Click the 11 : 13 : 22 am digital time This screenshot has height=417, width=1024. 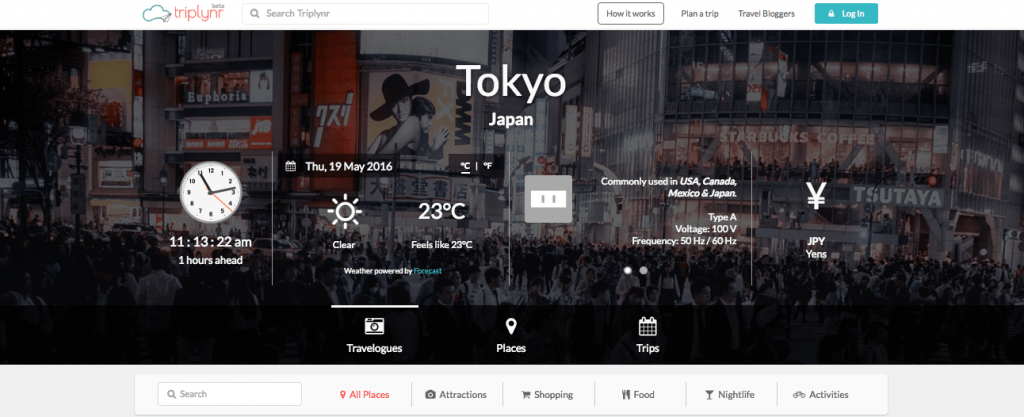point(210,242)
